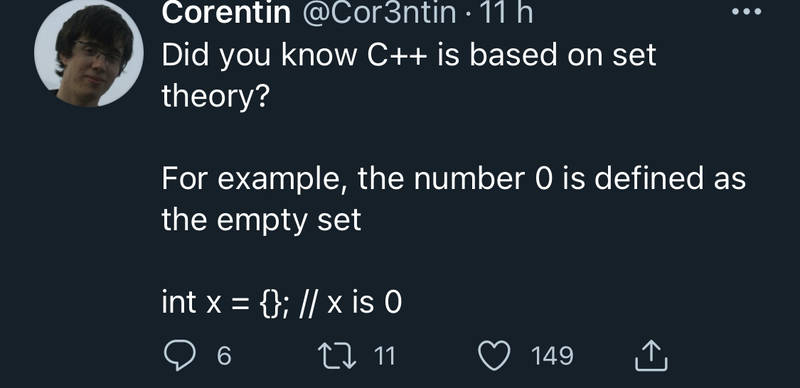800x388 pixels.
Task: Like the tweet with the heart icon
Action: tap(495, 355)
